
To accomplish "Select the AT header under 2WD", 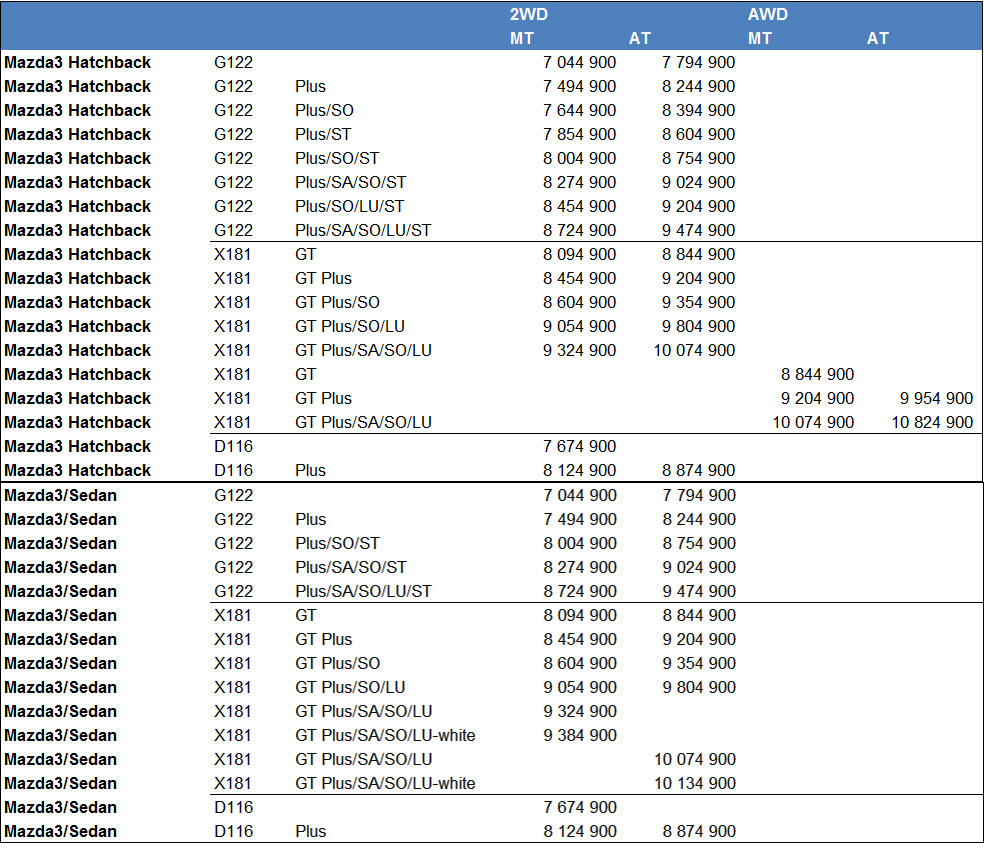I will tap(639, 38).
